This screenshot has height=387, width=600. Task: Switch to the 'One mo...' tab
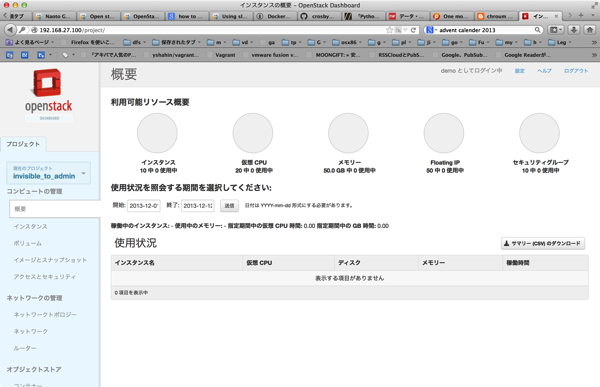tap(452, 16)
